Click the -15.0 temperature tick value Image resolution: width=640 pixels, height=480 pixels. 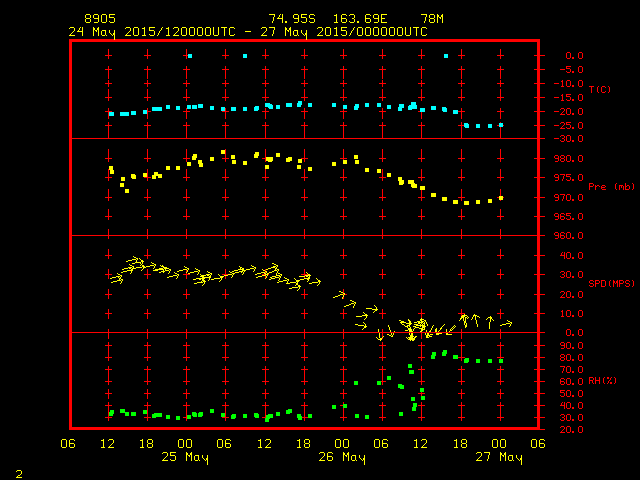(569, 98)
